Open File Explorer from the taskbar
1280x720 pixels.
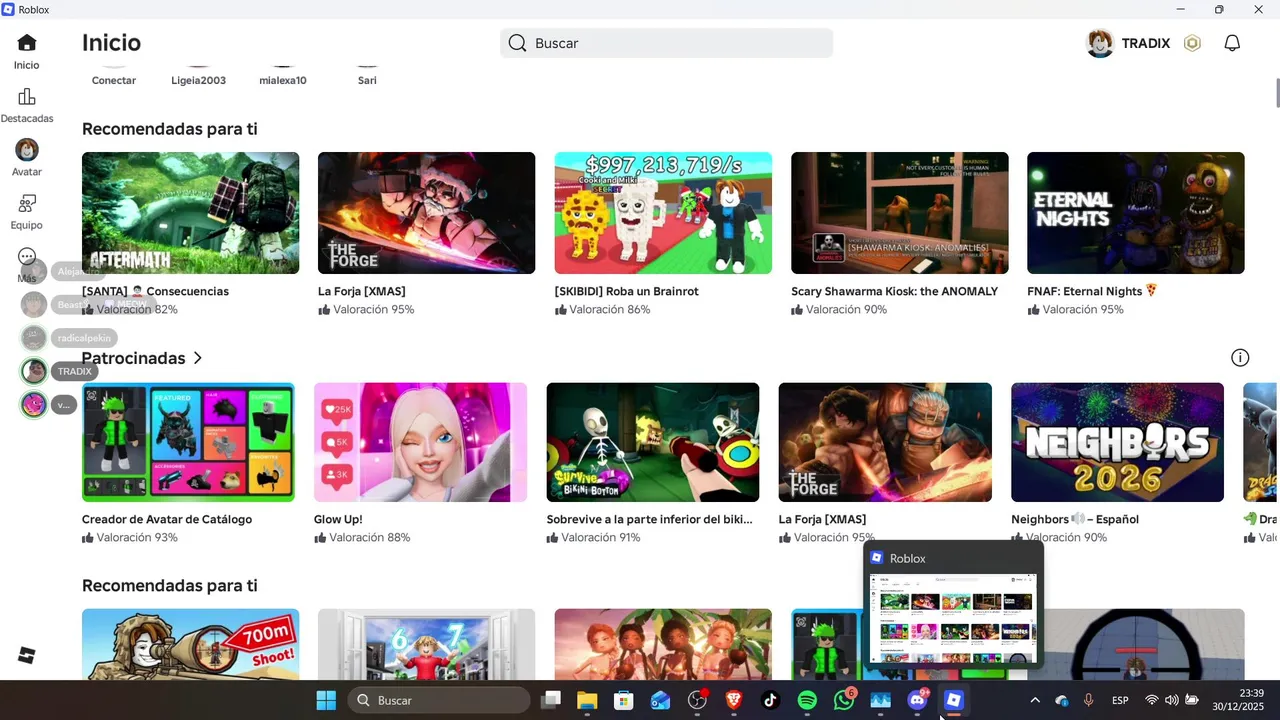pyautogui.click(x=587, y=700)
